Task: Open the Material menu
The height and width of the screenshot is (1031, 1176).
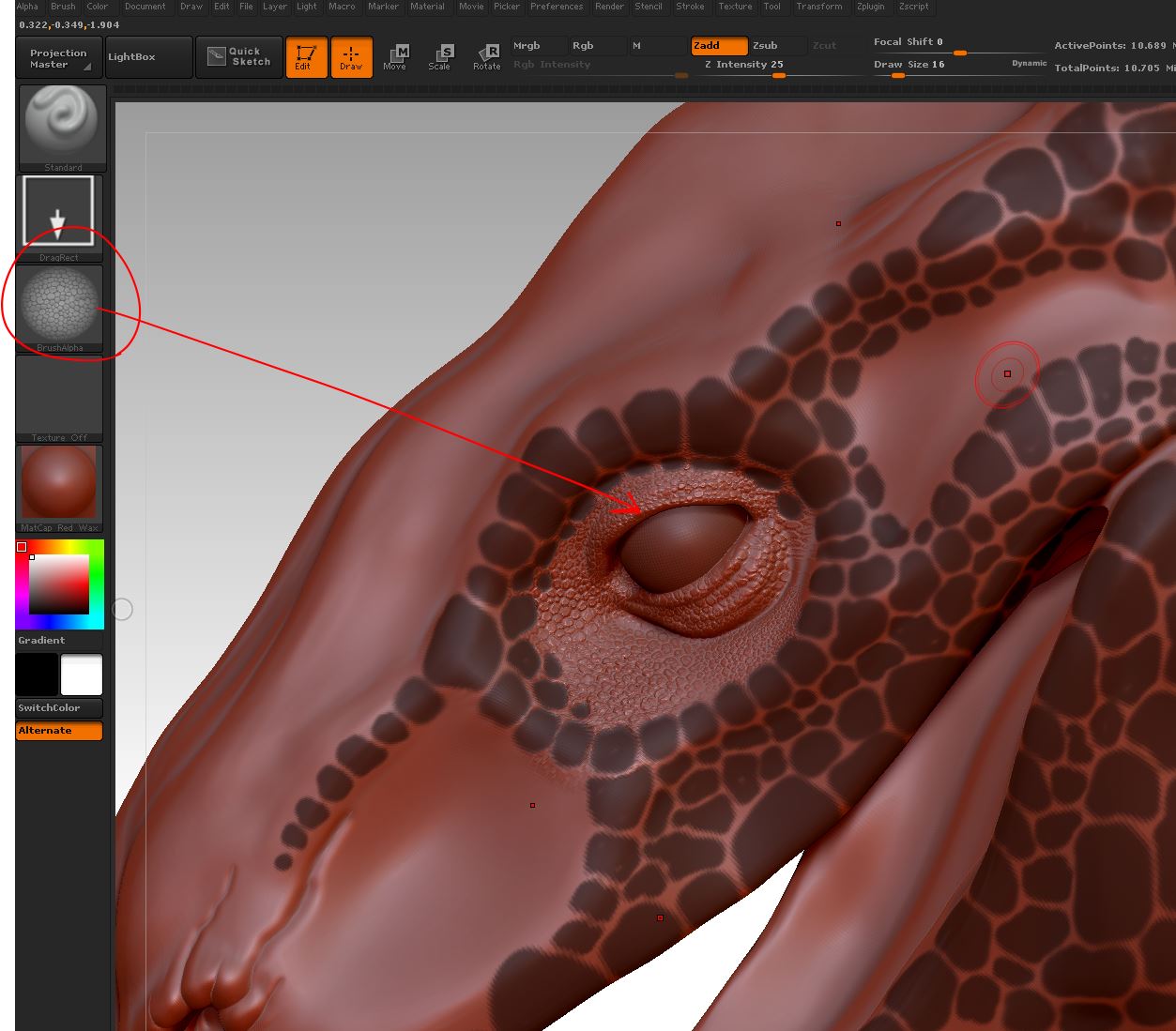Action: point(427,7)
